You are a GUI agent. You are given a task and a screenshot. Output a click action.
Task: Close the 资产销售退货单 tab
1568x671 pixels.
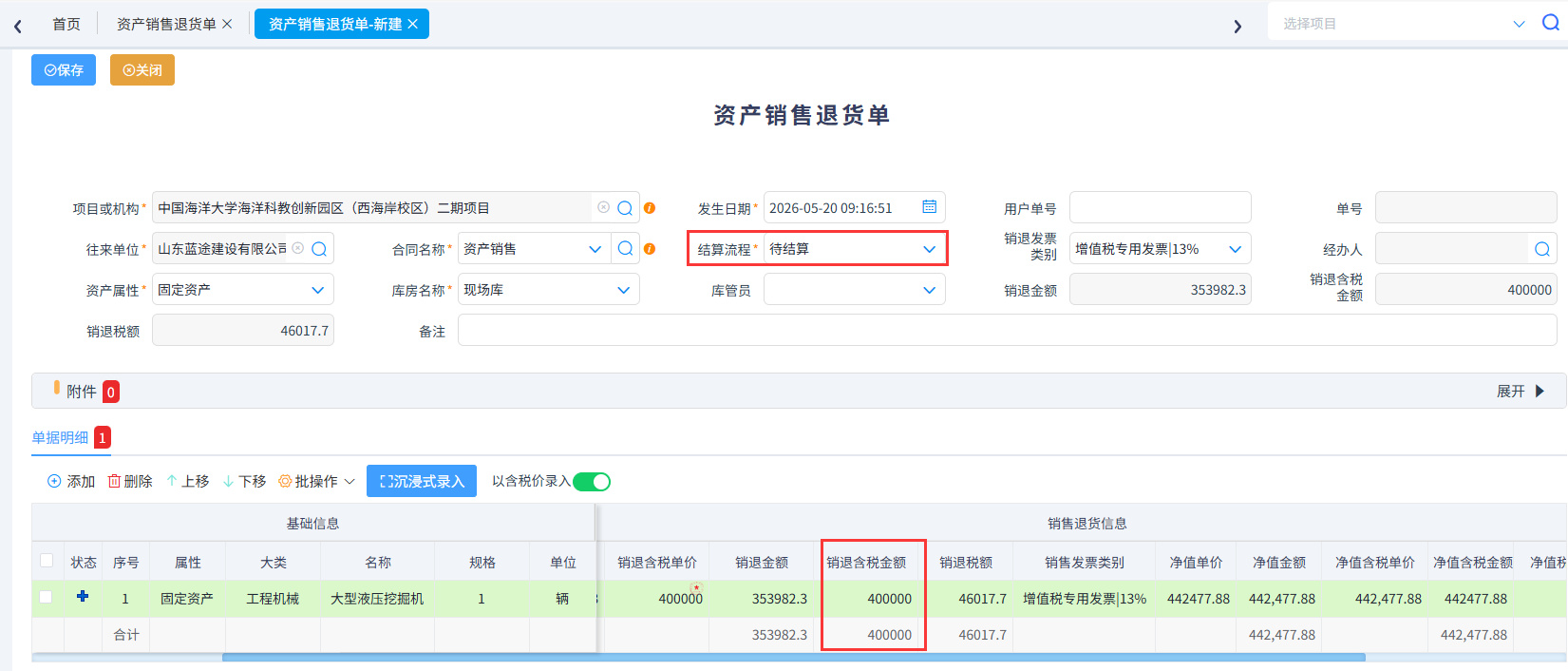click(227, 24)
